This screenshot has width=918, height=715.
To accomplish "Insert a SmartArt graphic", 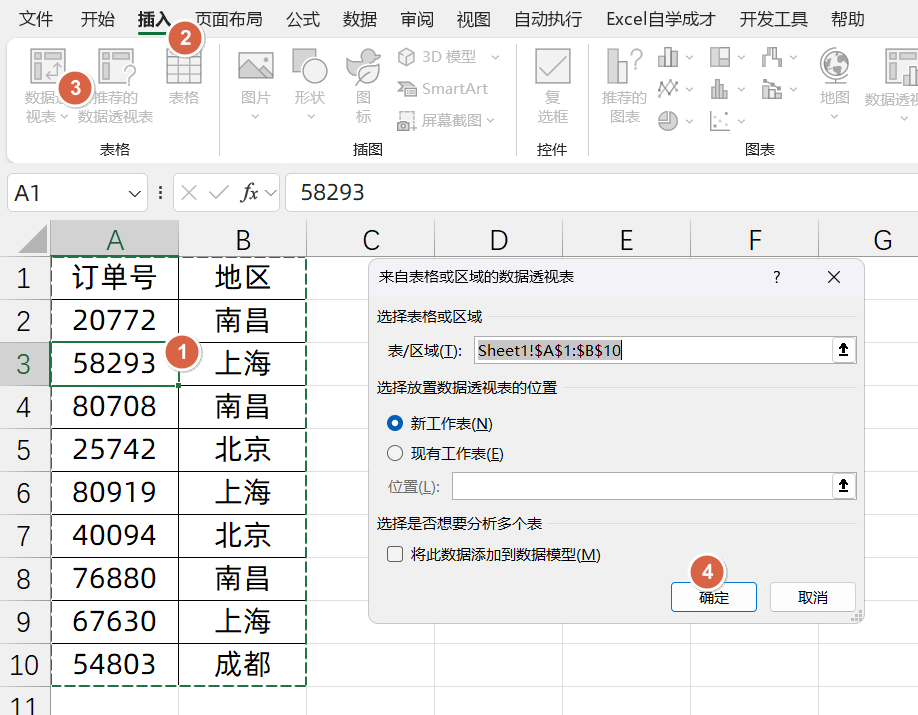I will [442, 88].
